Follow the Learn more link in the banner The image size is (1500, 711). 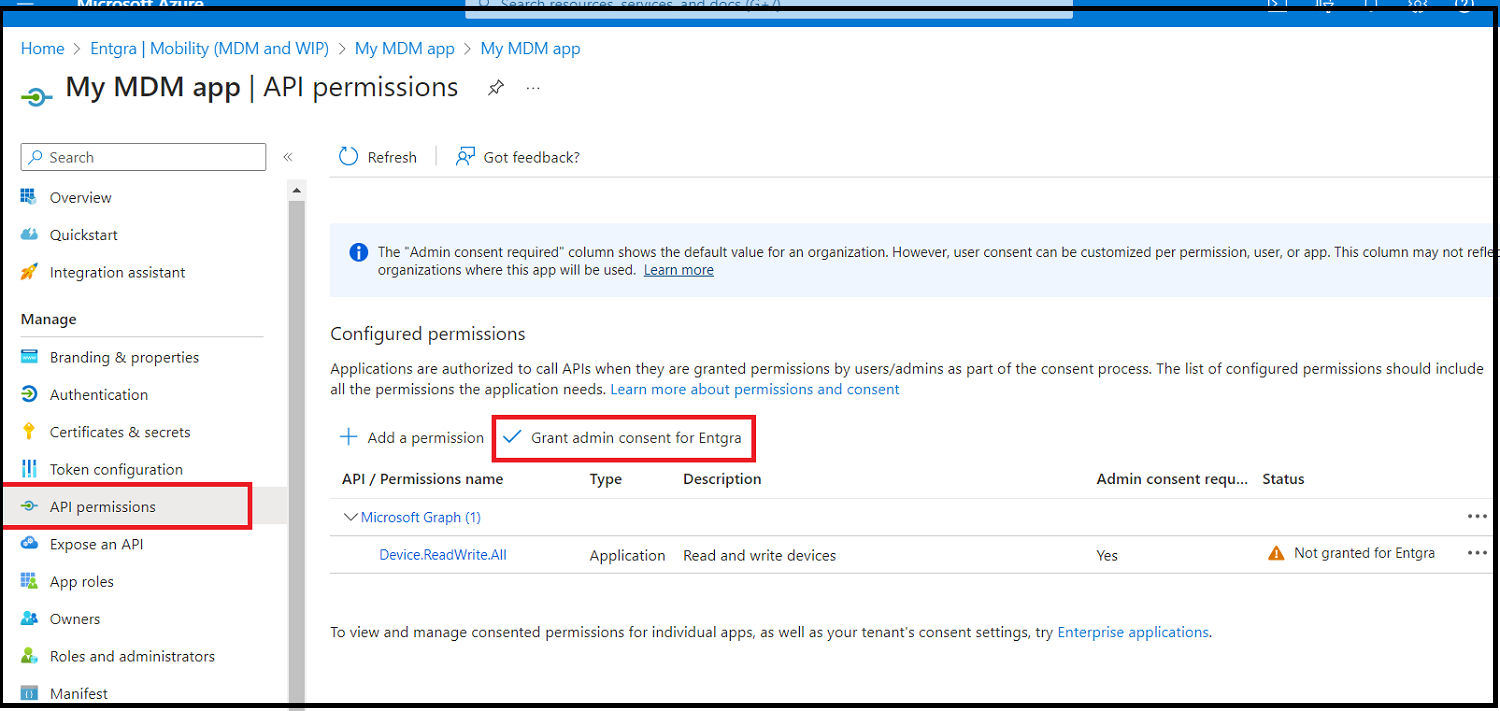[x=679, y=270]
